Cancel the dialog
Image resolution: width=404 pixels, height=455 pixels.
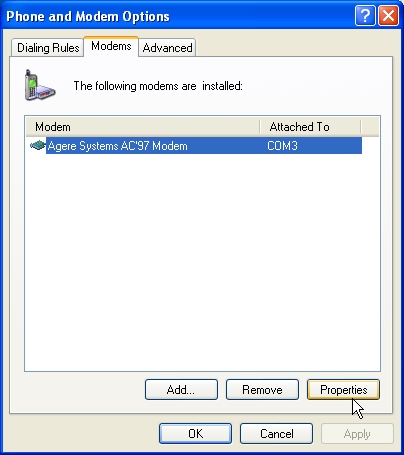tap(276, 433)
